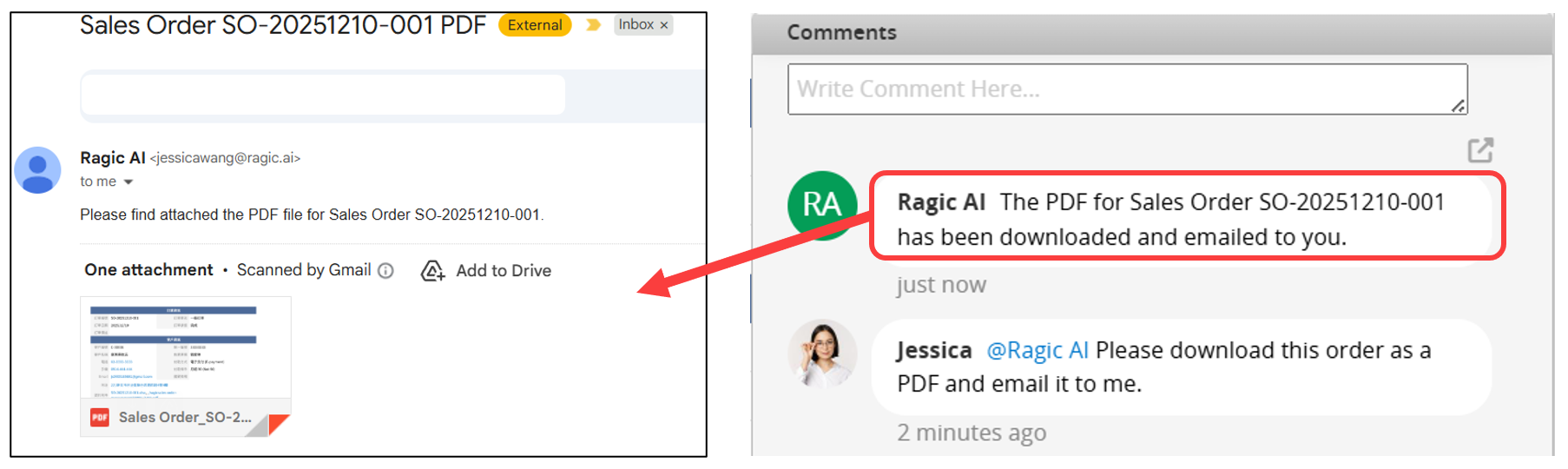This screenshot has height=469, width=1568.
Task: Expand the "to me" recipient details arrow
Action: (128, 182)
